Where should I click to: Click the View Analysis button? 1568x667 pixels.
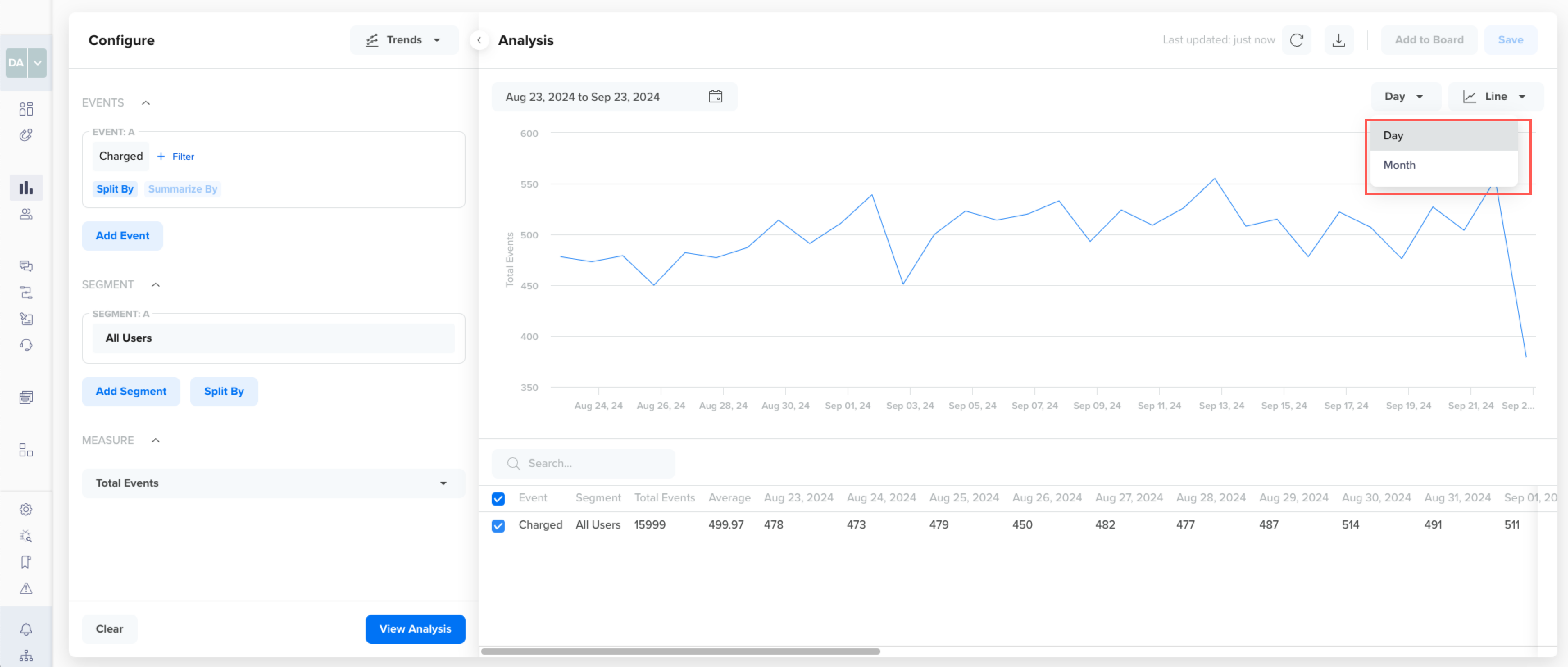[415, 628]
